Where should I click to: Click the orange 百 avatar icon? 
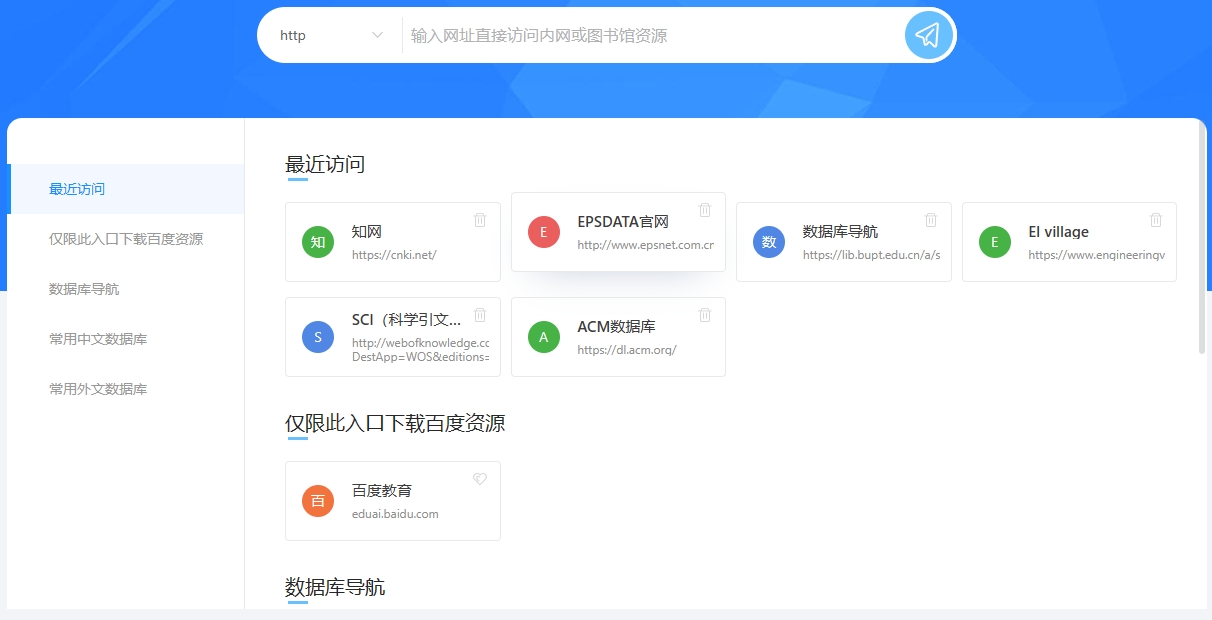click(x=318, y=501)
